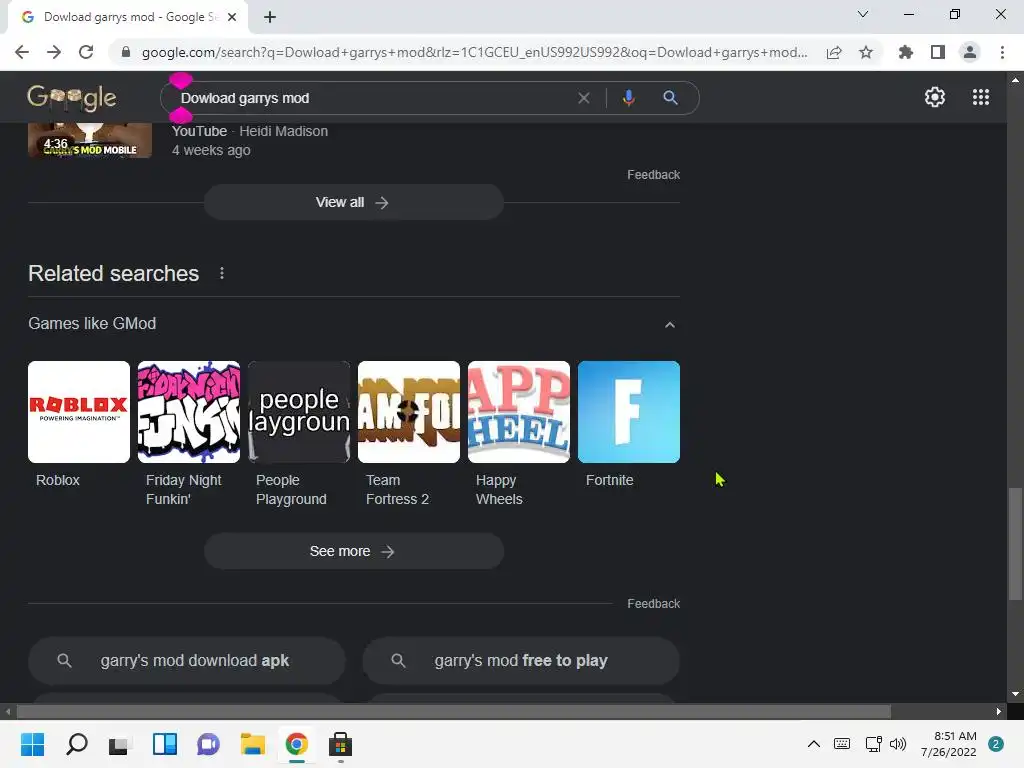Open File Explorer from taskbar
The image size is (1024, 768).
click(x=252, y=744)
